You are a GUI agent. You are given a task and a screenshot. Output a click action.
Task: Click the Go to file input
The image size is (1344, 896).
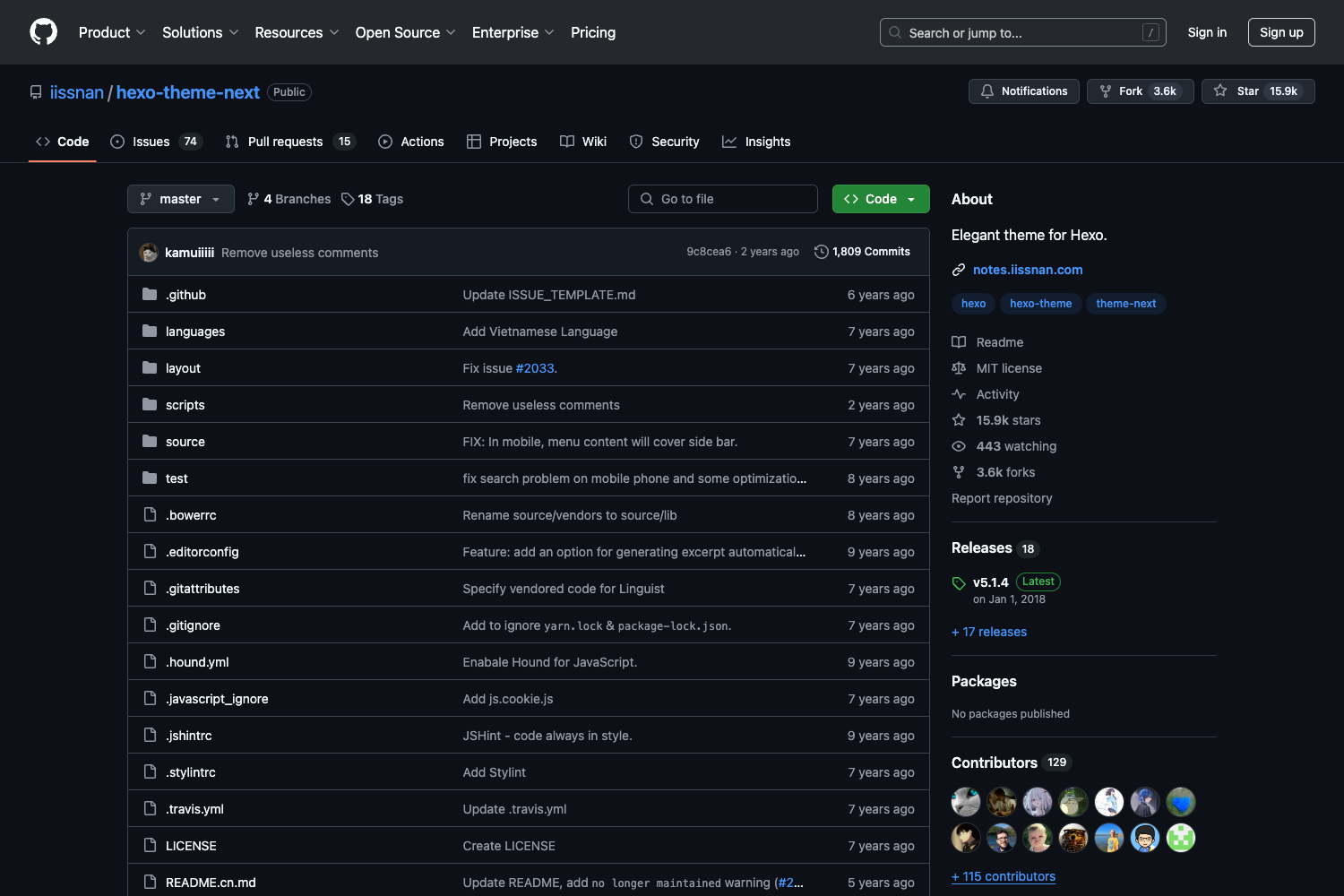point(723,199)
